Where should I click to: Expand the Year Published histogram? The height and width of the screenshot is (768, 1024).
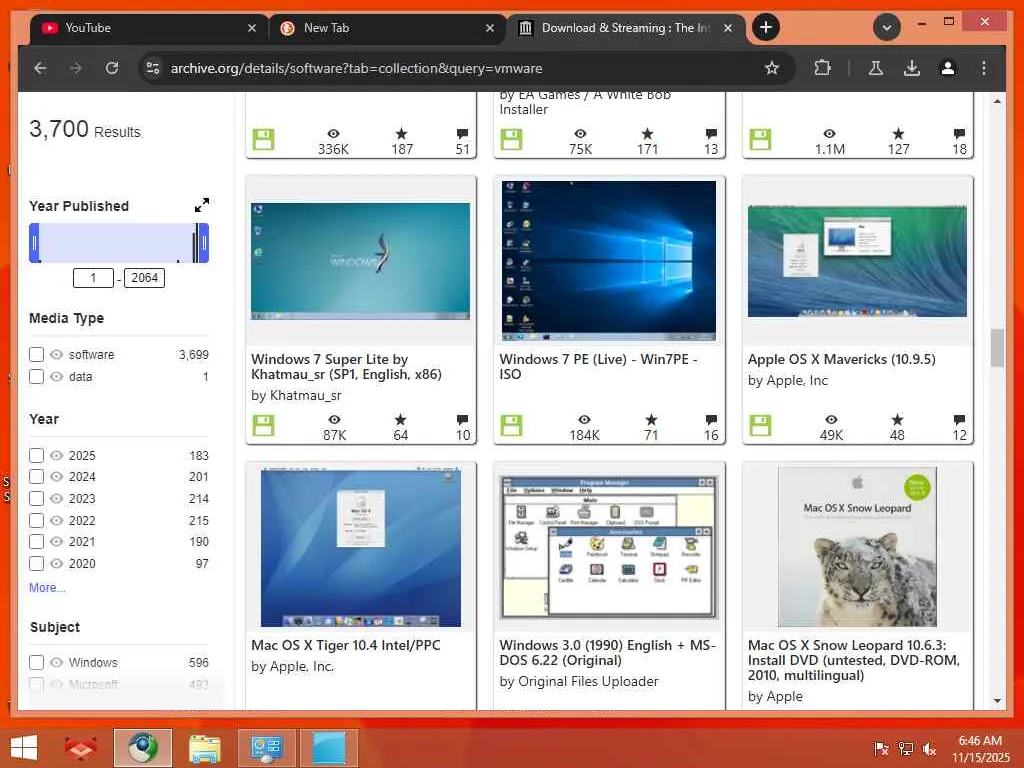pyautogui.click(x=202, y=205)
